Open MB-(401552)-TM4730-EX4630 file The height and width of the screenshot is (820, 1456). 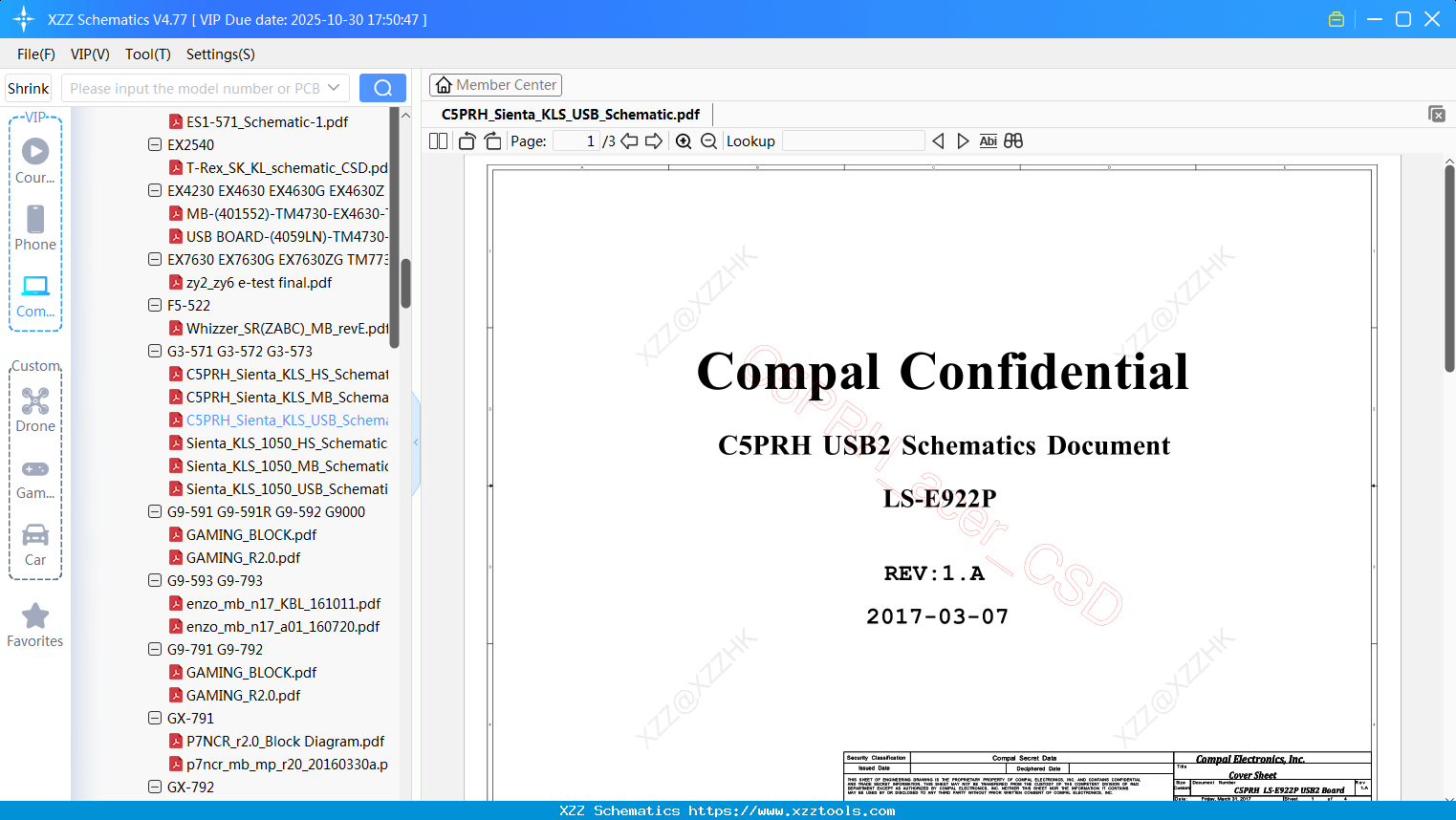(278, 213)
